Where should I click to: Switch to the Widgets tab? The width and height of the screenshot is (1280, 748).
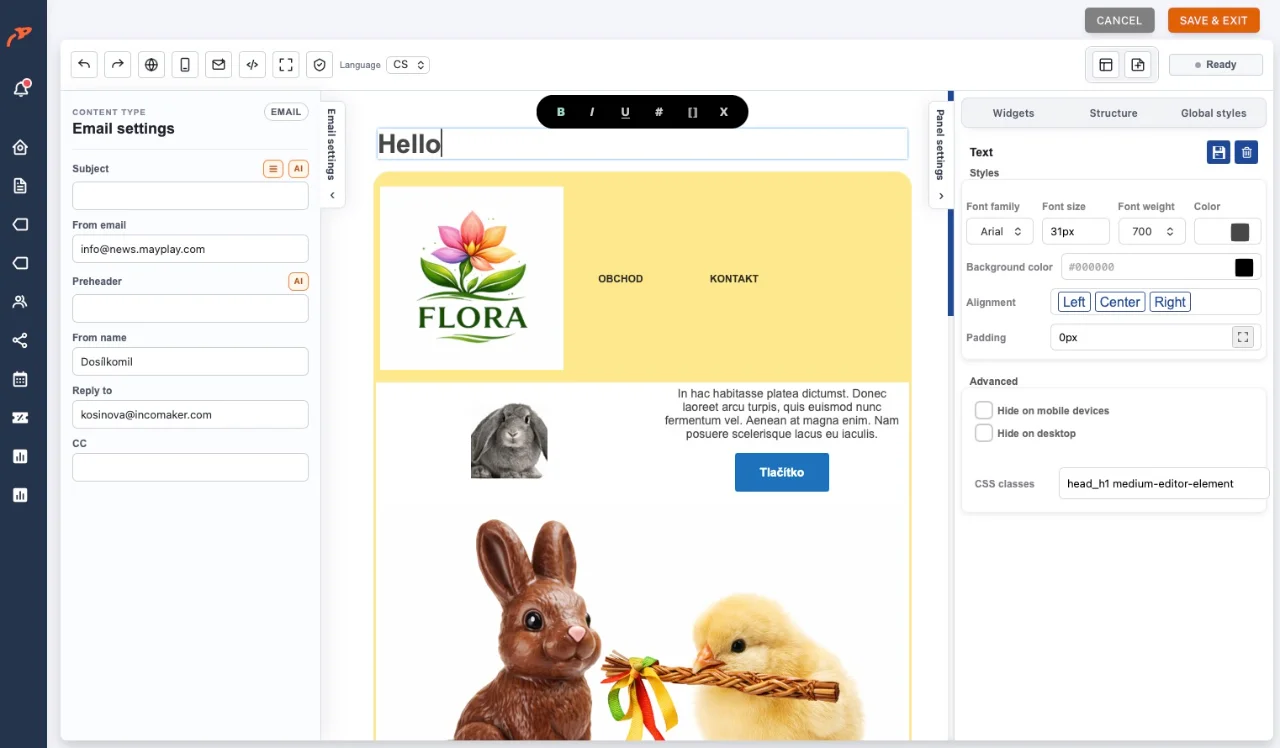point(1013,113)
